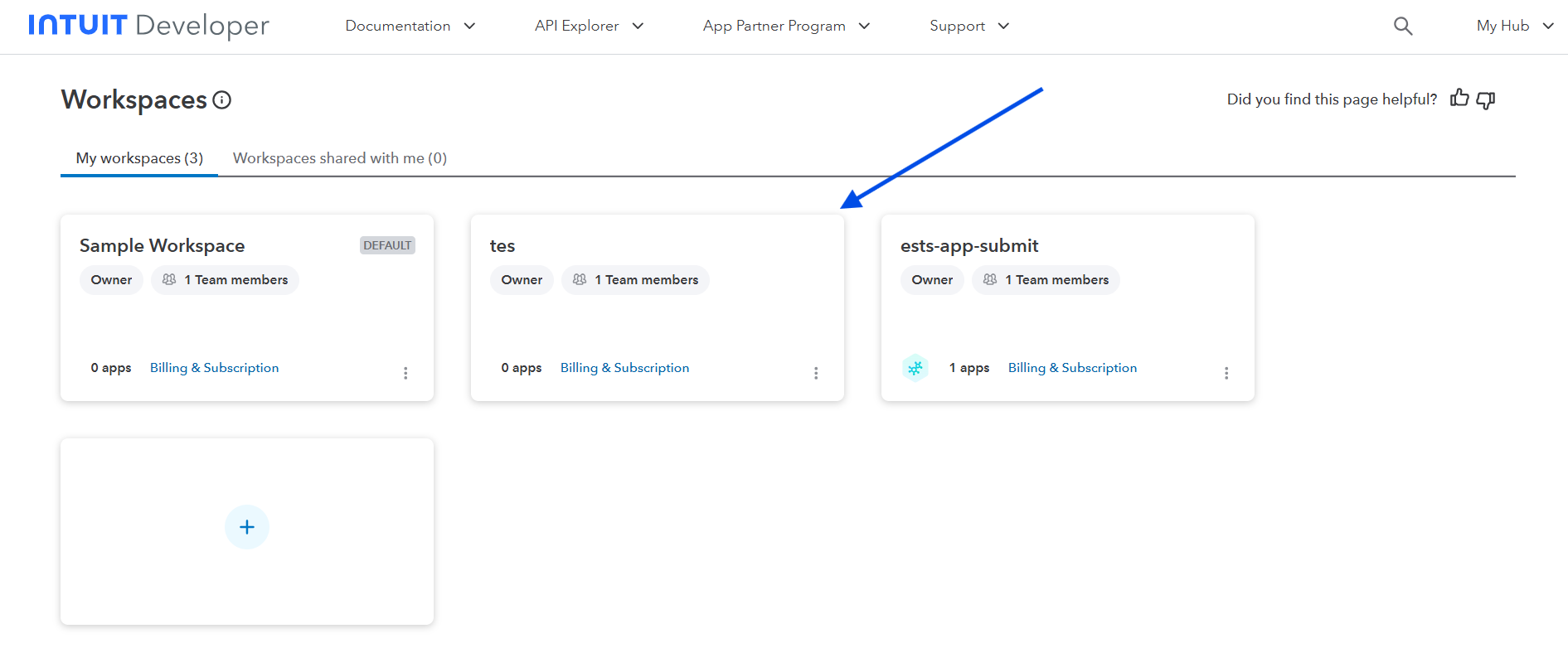Viewport: 1568px width, 648px height.
Task: Click the Intuit Developer logo
Action: pos(149,26)
